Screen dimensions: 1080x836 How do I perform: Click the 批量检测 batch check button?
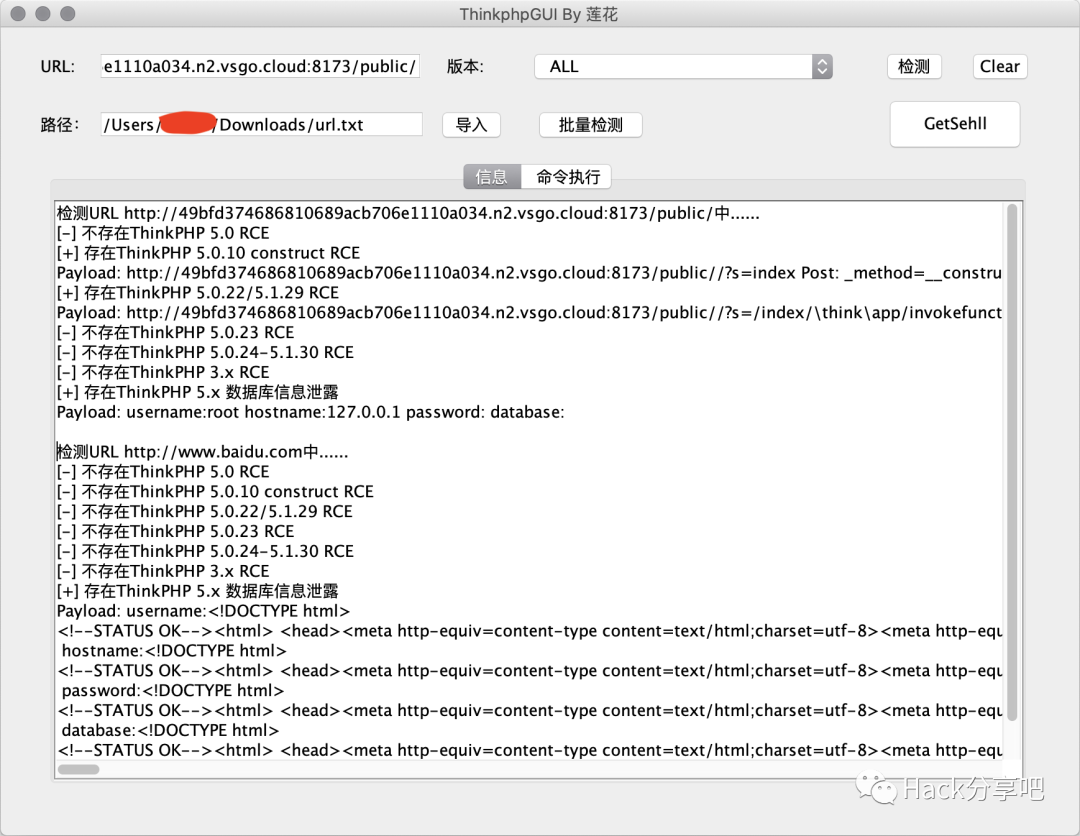[x=590, y=125]
